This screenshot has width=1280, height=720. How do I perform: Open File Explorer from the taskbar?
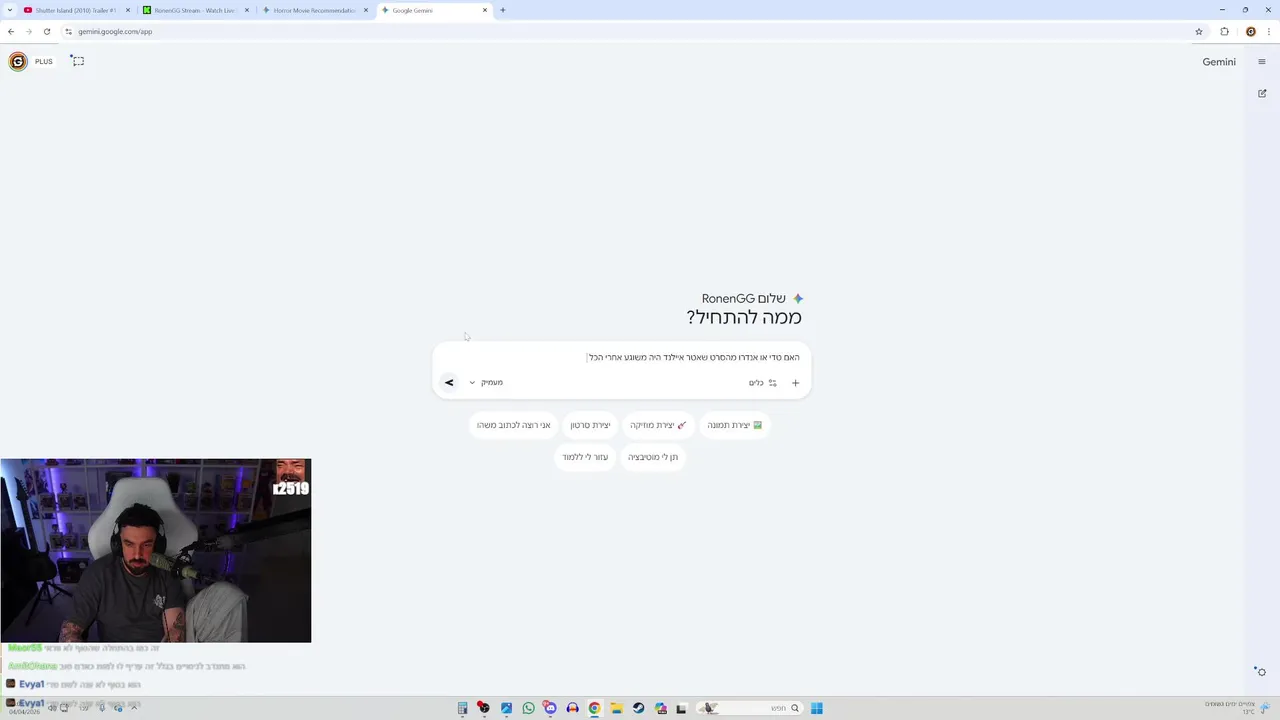(616, 708)
